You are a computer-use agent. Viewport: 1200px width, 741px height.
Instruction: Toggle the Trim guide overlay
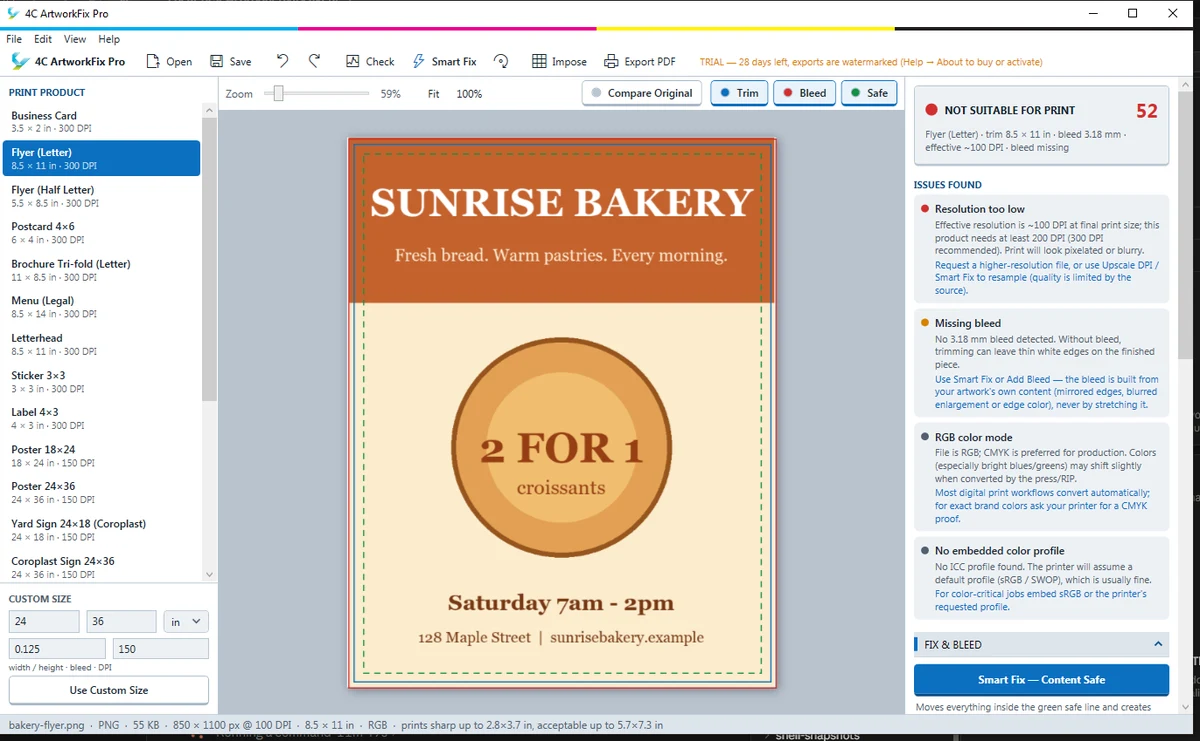click(x=738, y=93)
